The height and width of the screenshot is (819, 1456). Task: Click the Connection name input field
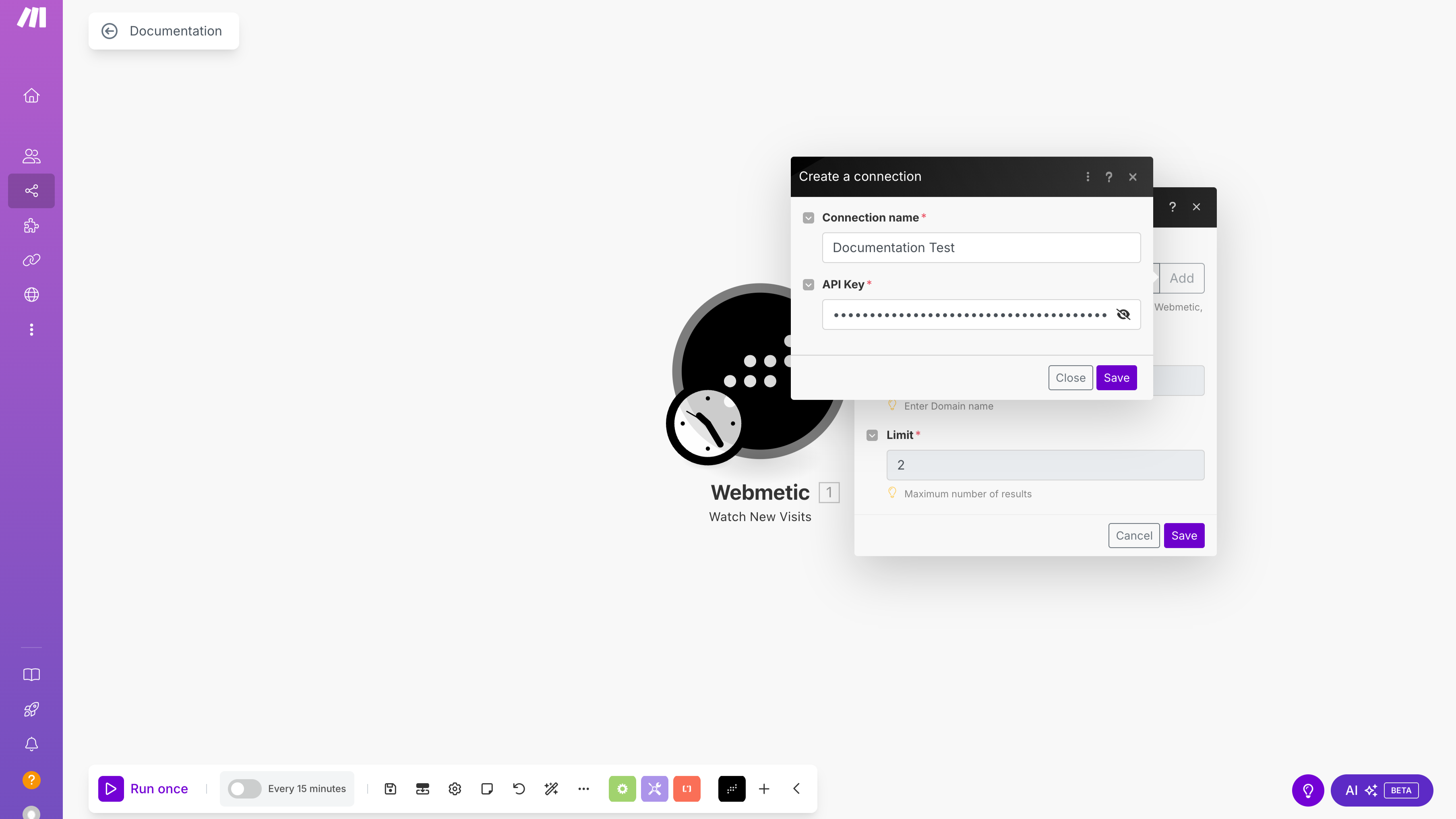[981, 248]
